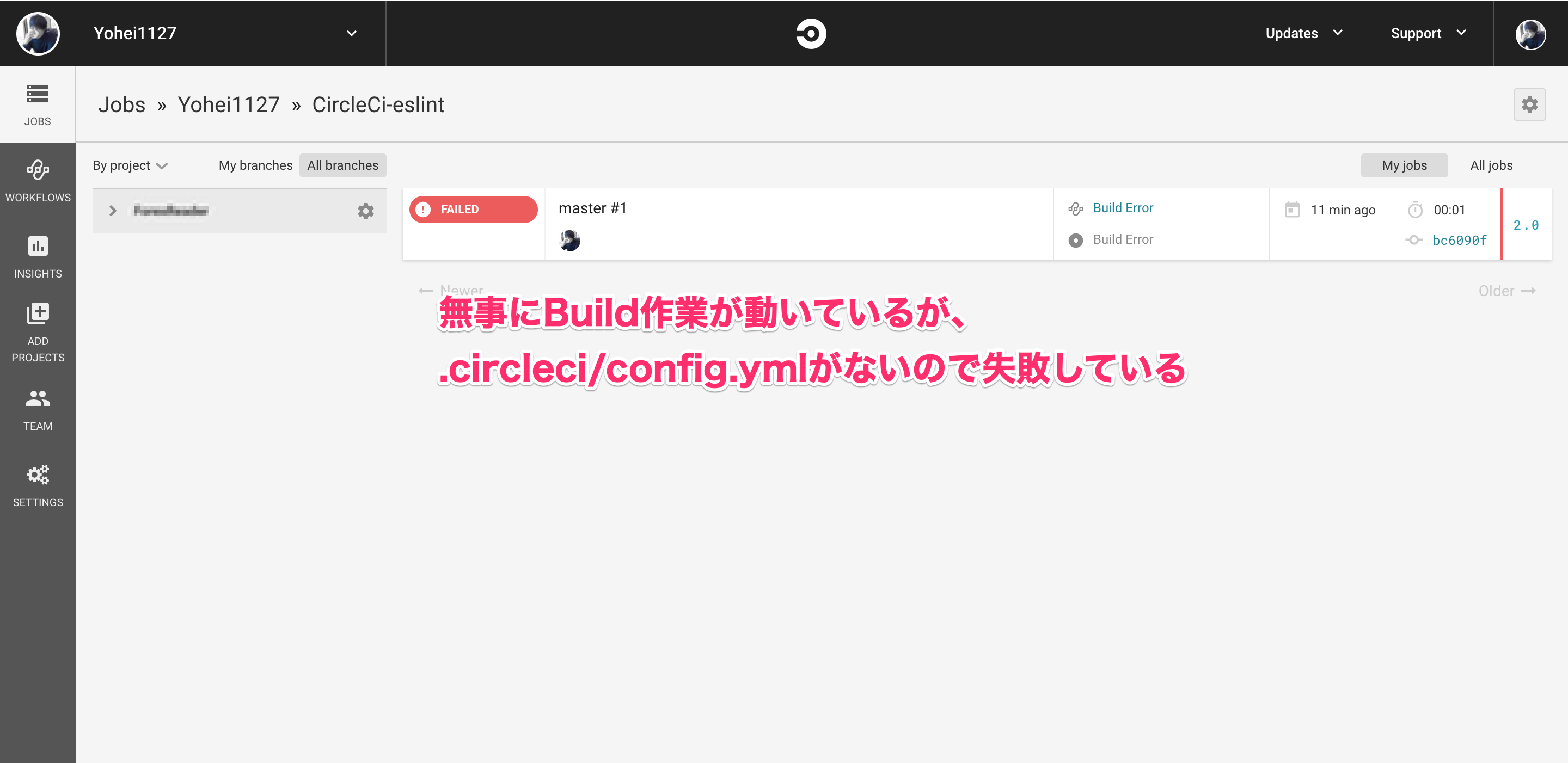Open the By project dropdown
This screenshot has width=1568, height=763.
click(129, 165)
